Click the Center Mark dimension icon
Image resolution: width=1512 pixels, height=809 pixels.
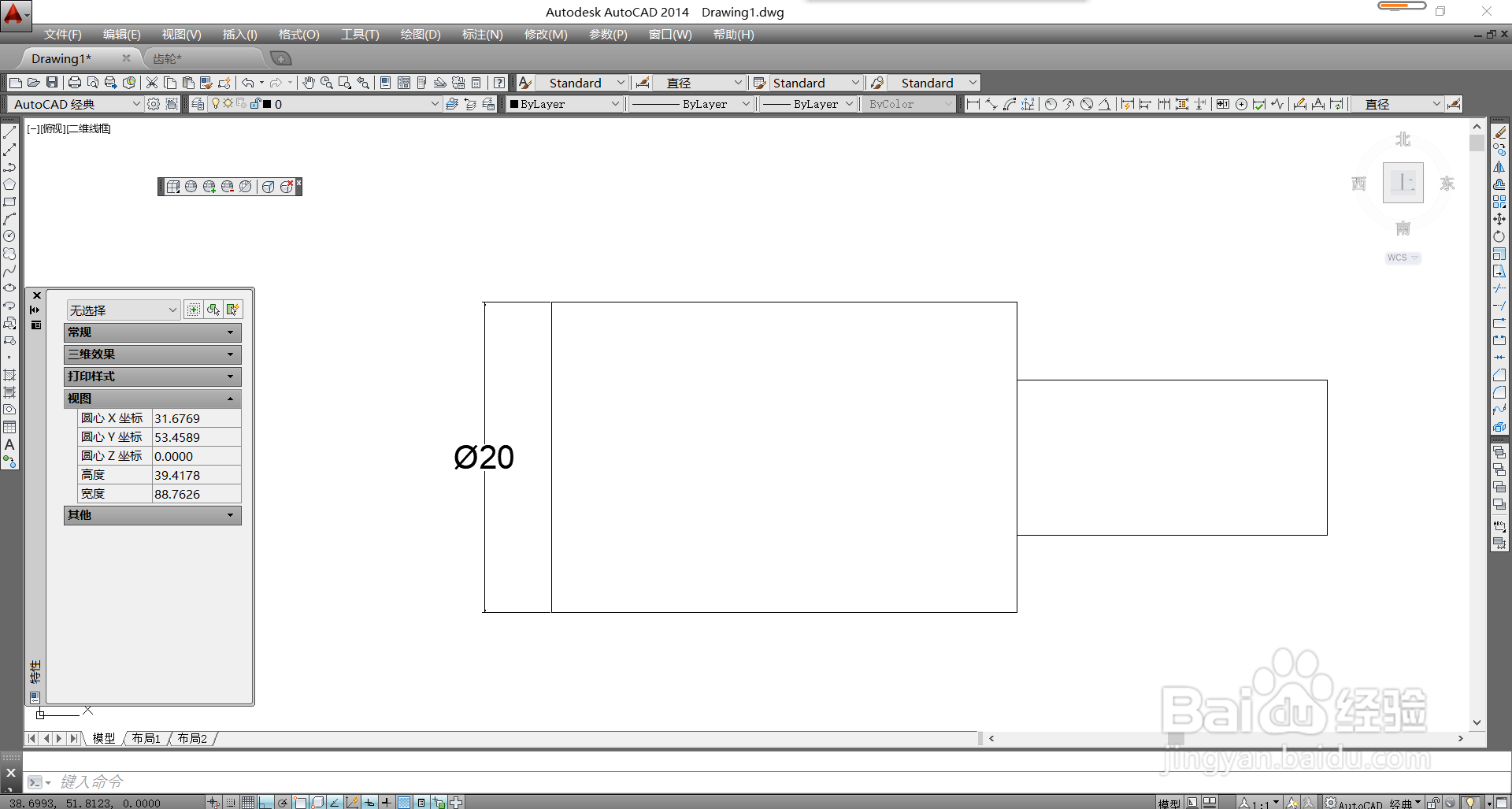pyautogui.click(x=1241, y=104)
